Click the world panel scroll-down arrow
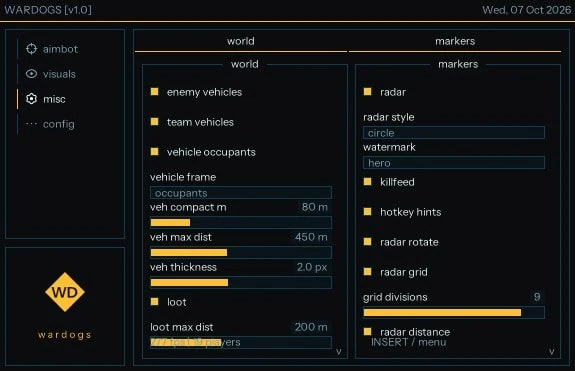Viewport: 575px width, 371px height. click(338, 352)
